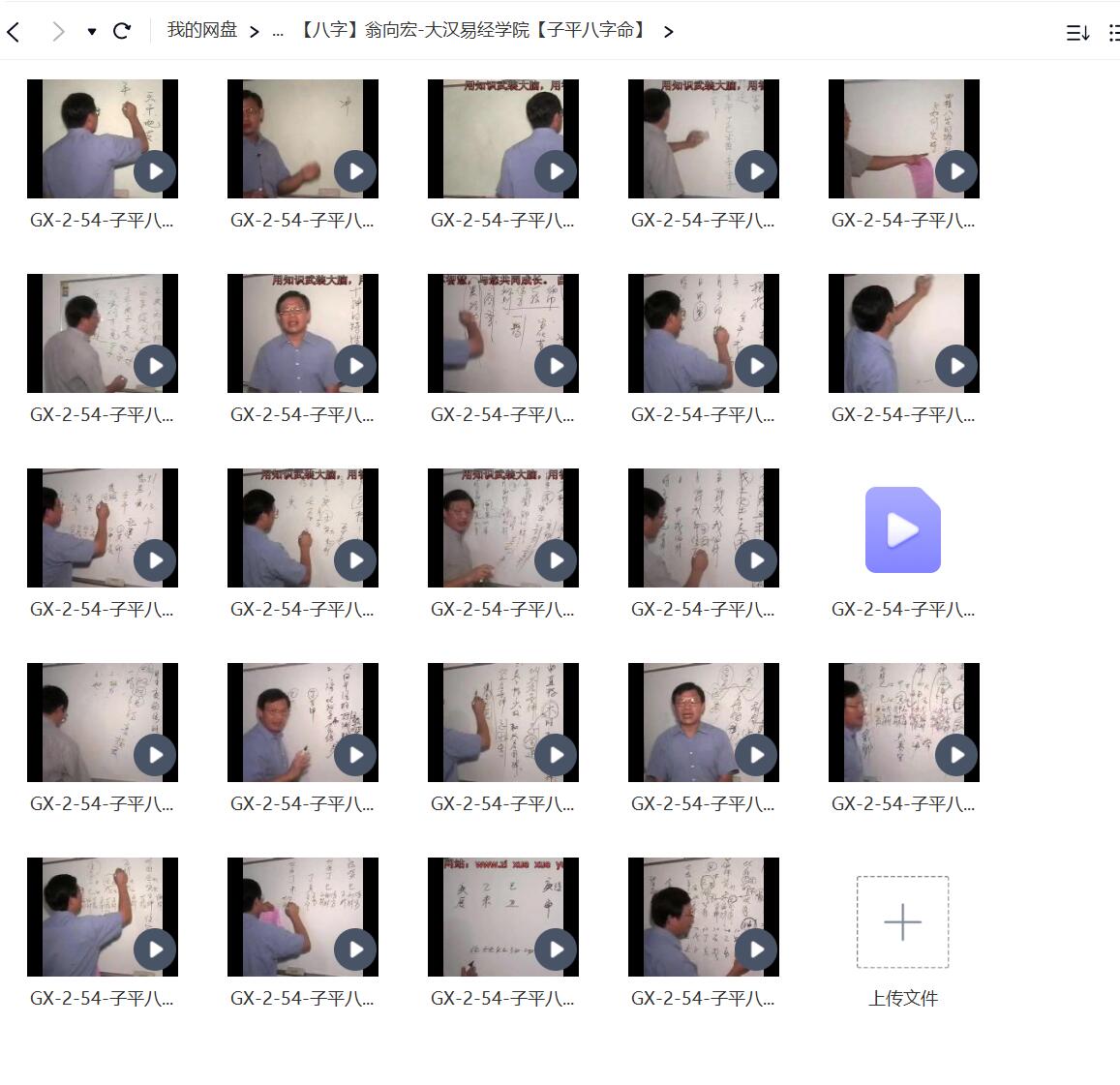Click the dashed plus upload tile

pos(902,921)
